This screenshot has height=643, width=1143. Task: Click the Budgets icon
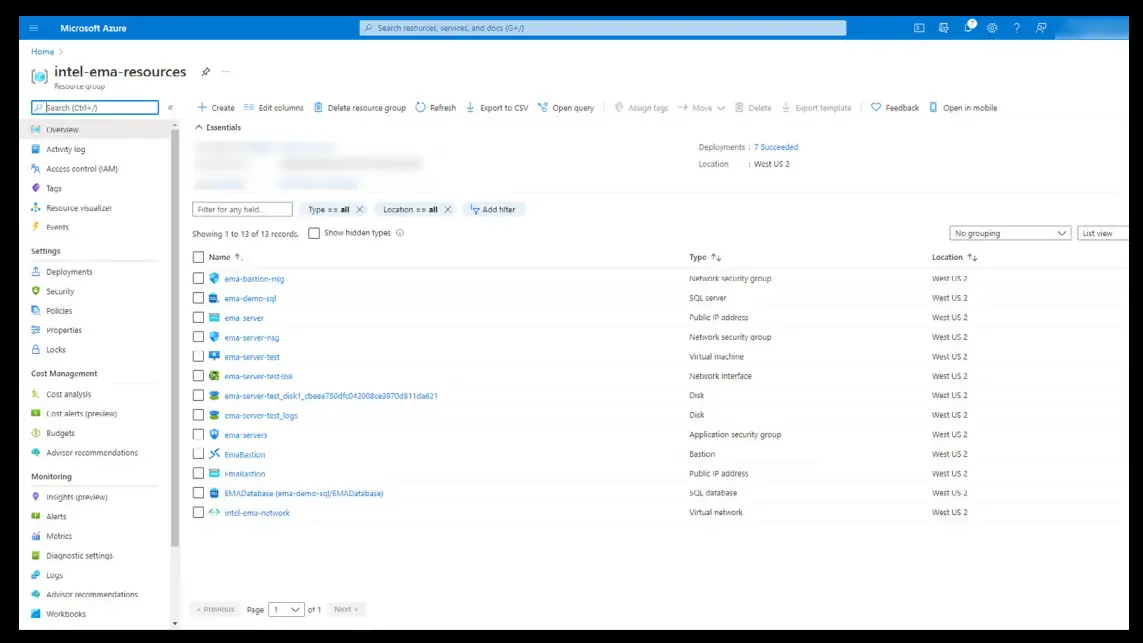36,433
